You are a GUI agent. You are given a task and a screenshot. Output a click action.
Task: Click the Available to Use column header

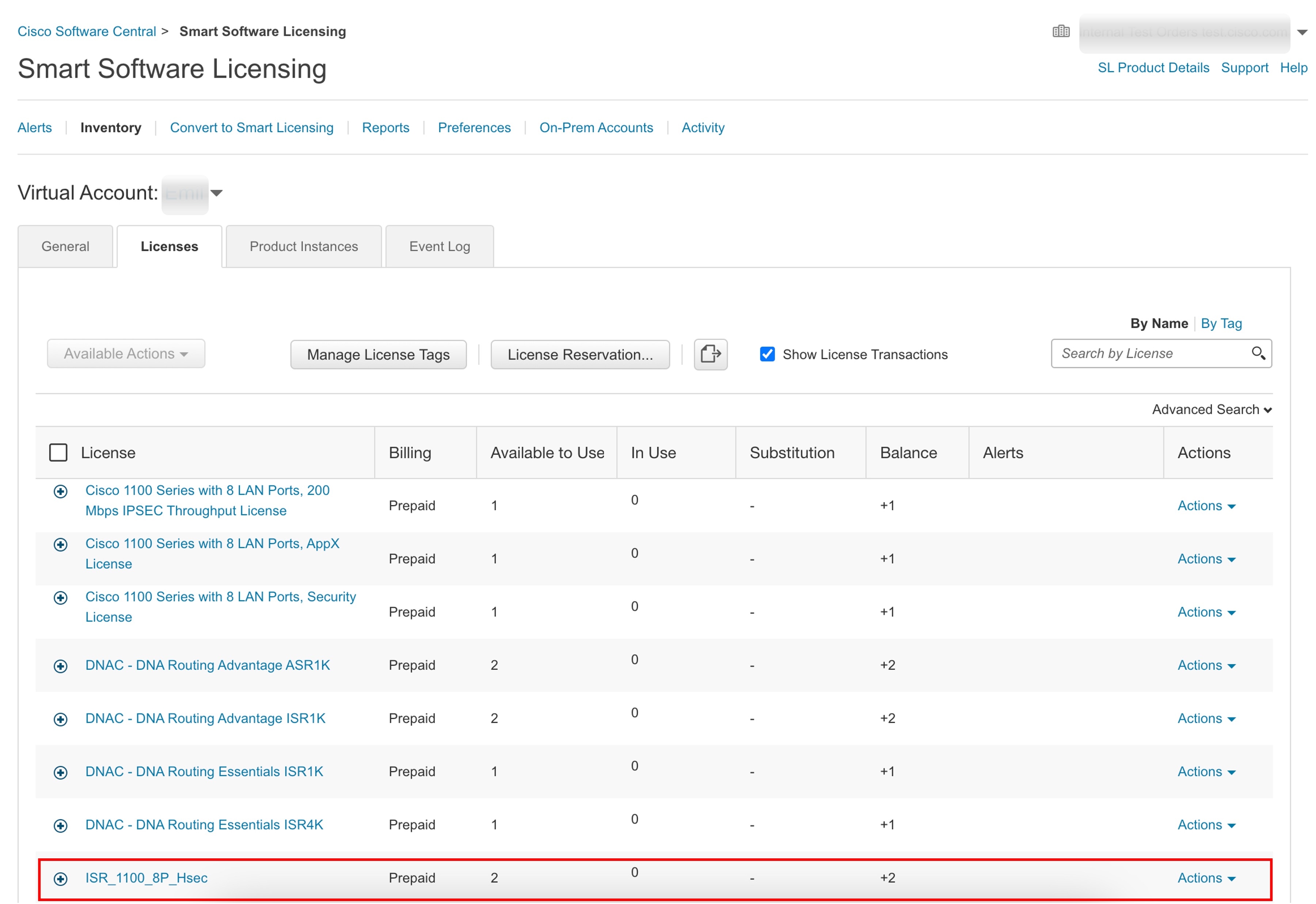point(547,453)
